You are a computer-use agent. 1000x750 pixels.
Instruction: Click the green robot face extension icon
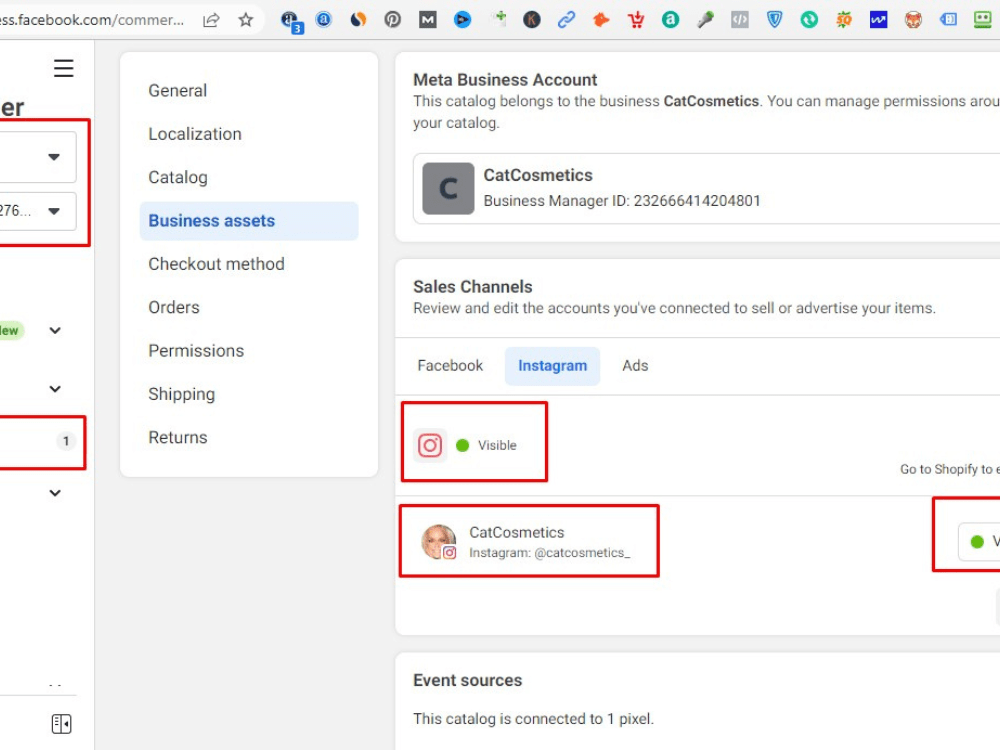pyautogui.click(x=983, y=20)
